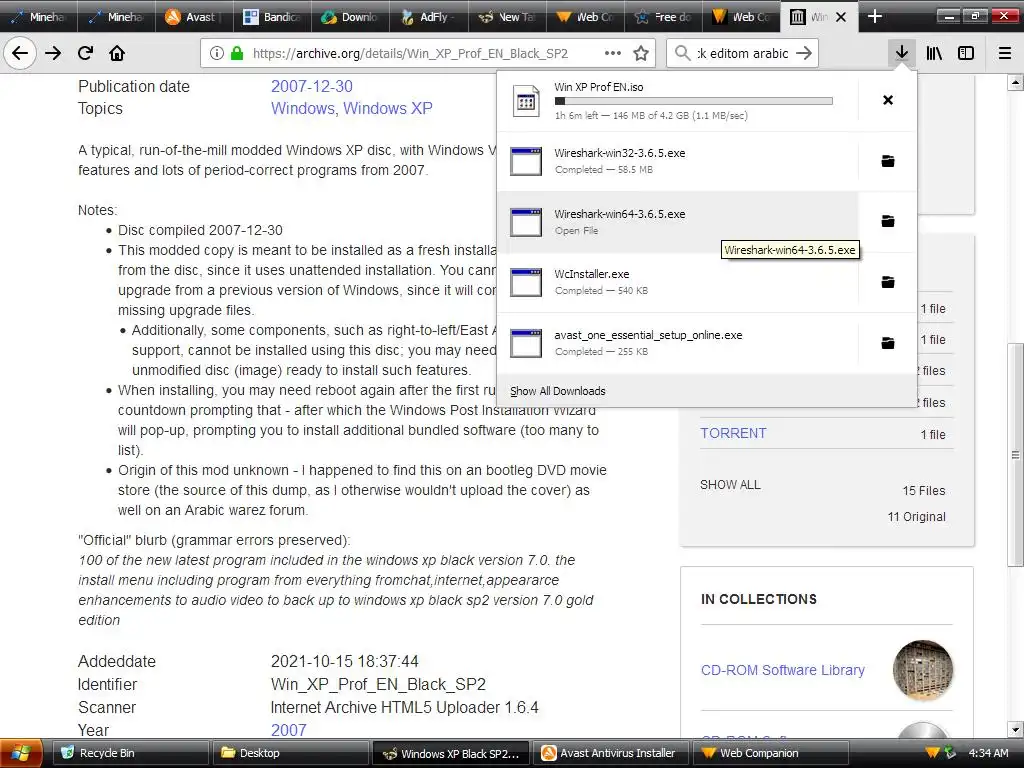Screen dimensions: 1024x768
Task: Switch to the Avast tab
Action: click(x=193, y=17)
